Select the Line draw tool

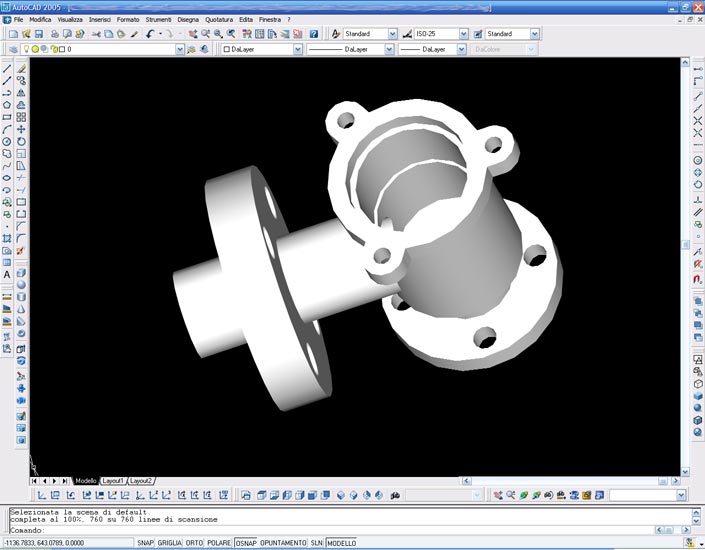[x=7, y=70]
